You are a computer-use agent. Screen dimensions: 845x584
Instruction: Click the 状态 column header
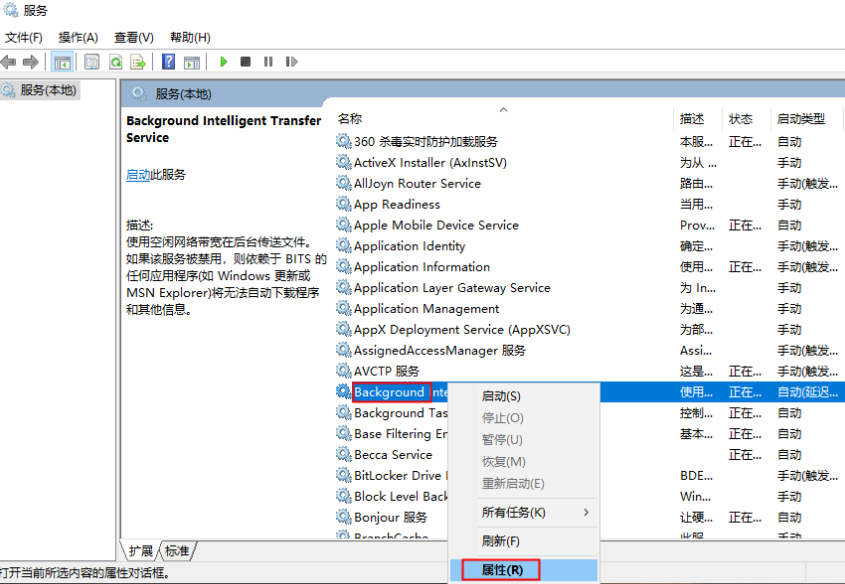coord(740,119)
